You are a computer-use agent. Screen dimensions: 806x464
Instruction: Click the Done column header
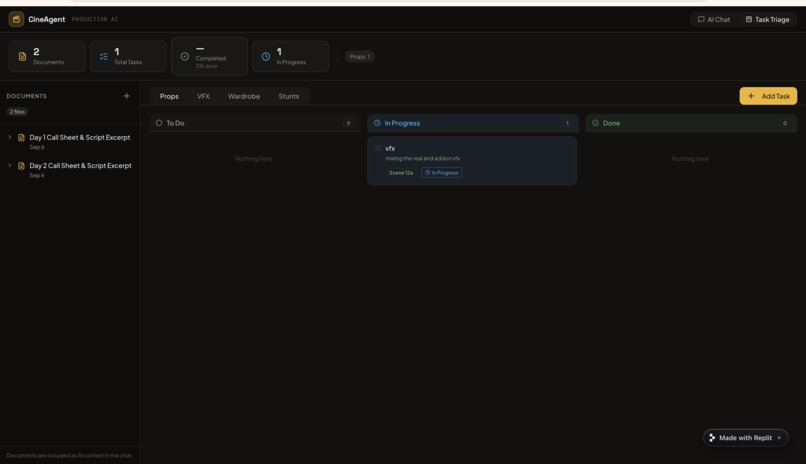pyautogui.click(x=691, y=123)
